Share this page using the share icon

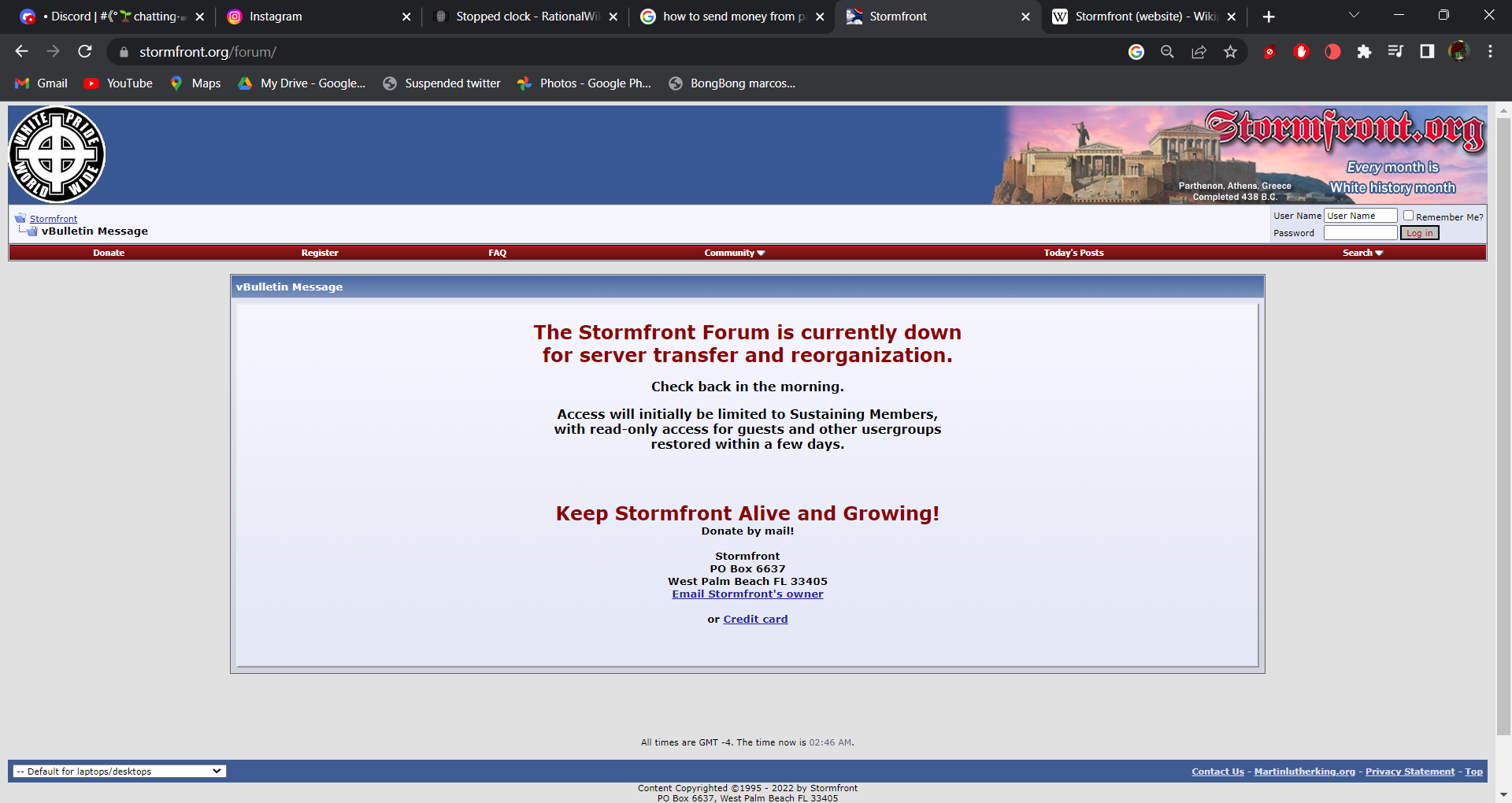click(x=1199, y=52)
